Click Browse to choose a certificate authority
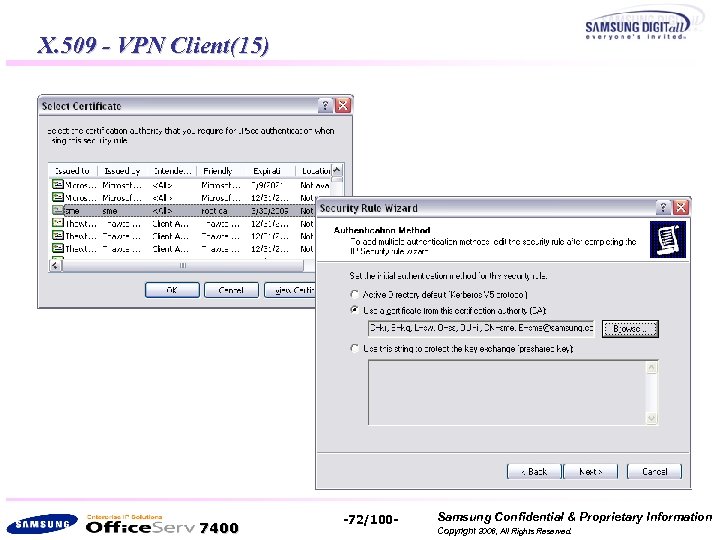This screenshot has width=720, height=540. point(630,329)
